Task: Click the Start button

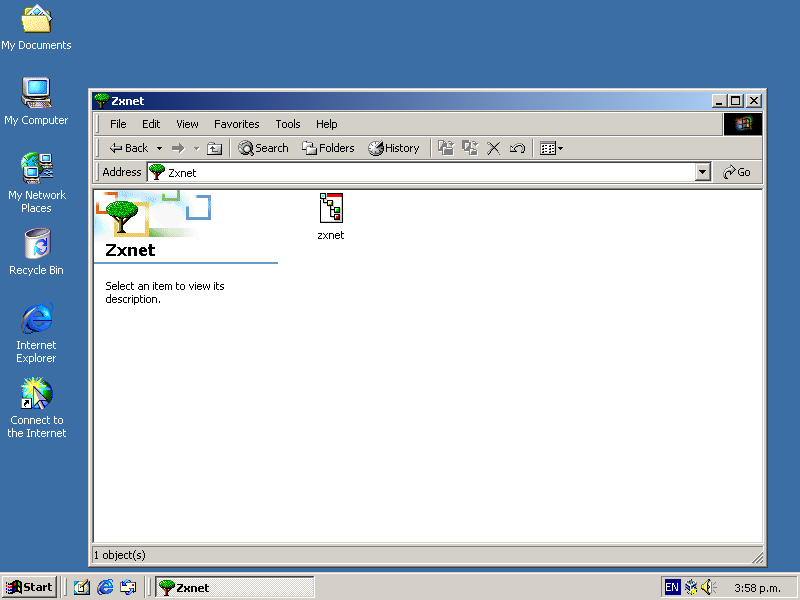Action: point(29,587)
